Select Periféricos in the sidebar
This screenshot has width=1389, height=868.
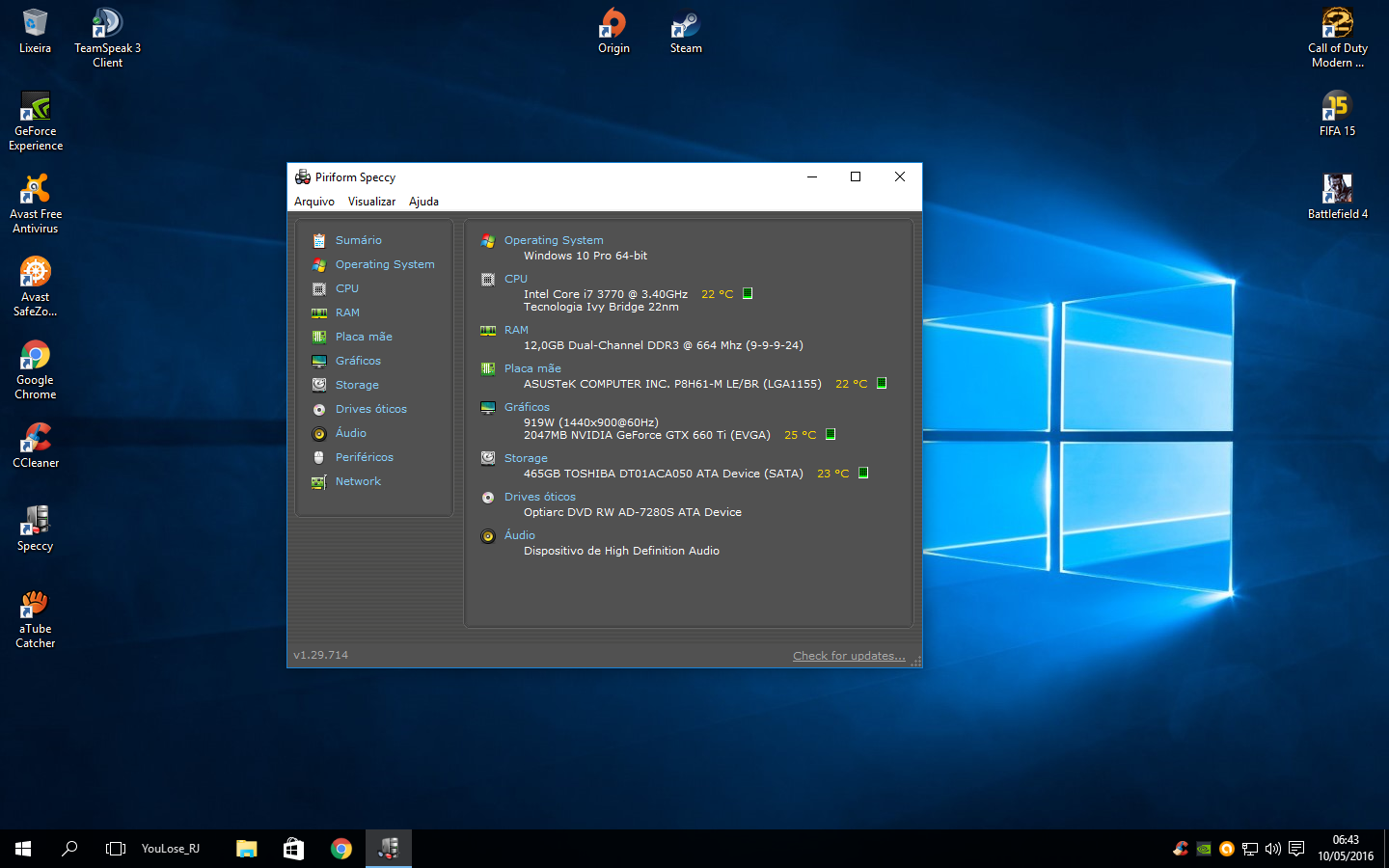click(x=365, y=457)
